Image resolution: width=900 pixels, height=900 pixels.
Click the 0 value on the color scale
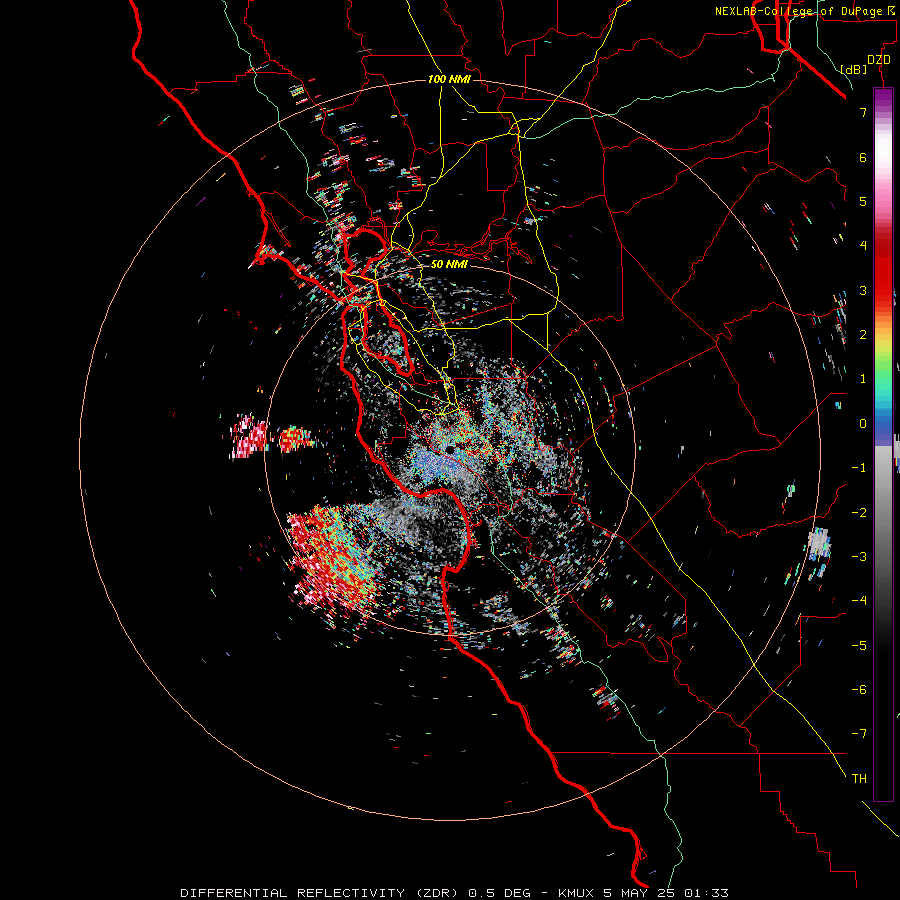click(863, 424)
